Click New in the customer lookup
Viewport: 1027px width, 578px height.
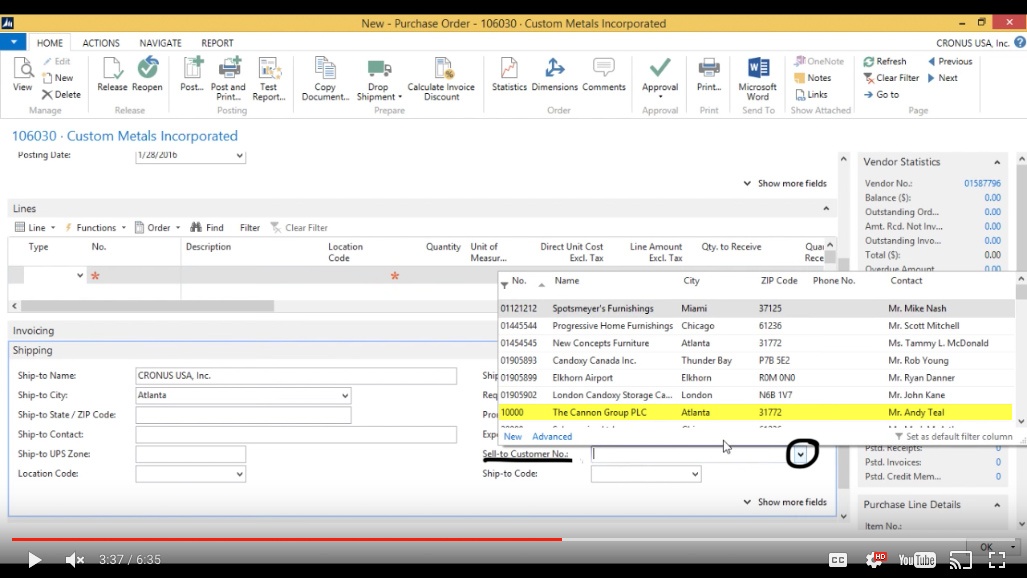pyautogui.click(x=513, y=436)
